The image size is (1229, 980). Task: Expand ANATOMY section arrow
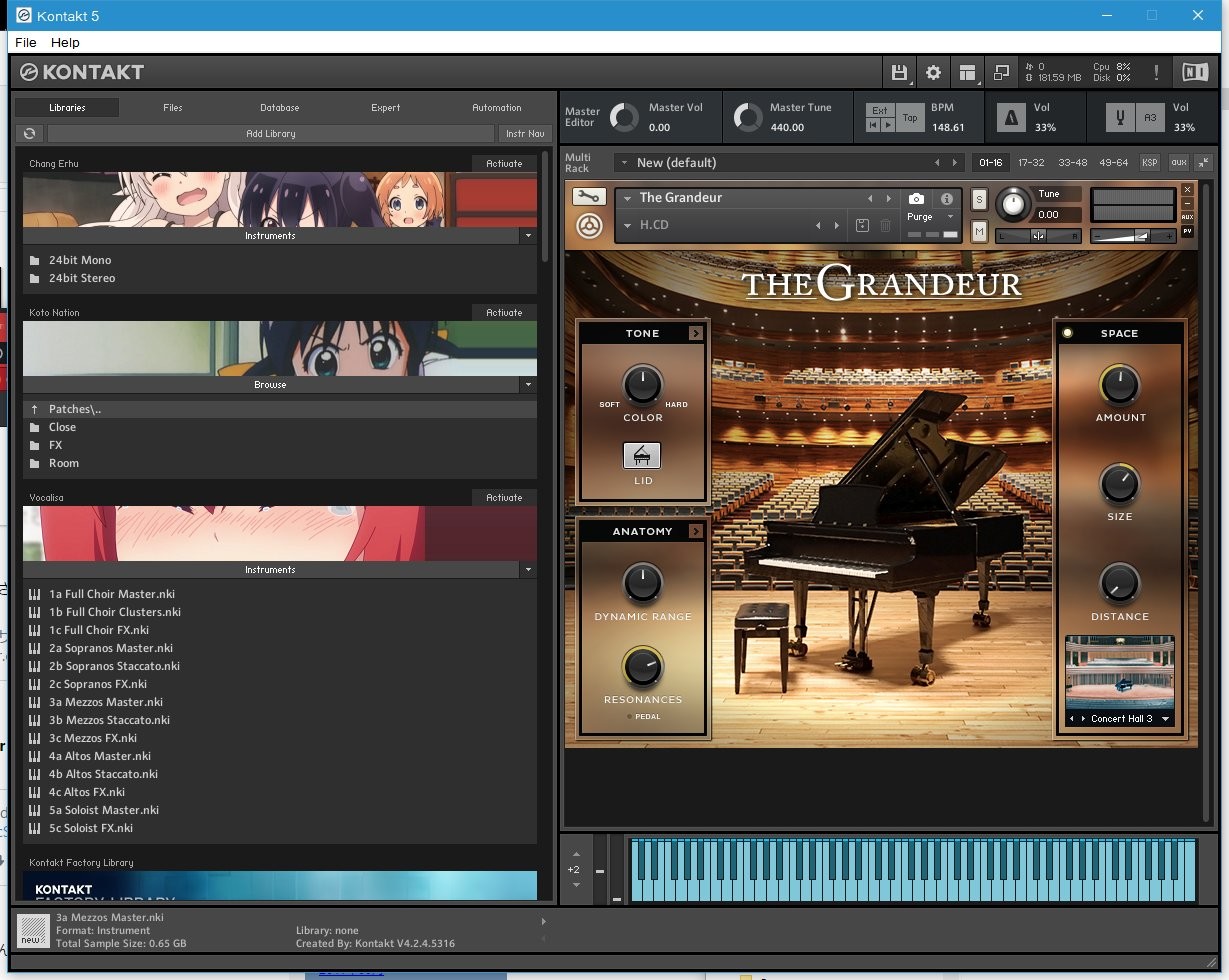point(695,531)
